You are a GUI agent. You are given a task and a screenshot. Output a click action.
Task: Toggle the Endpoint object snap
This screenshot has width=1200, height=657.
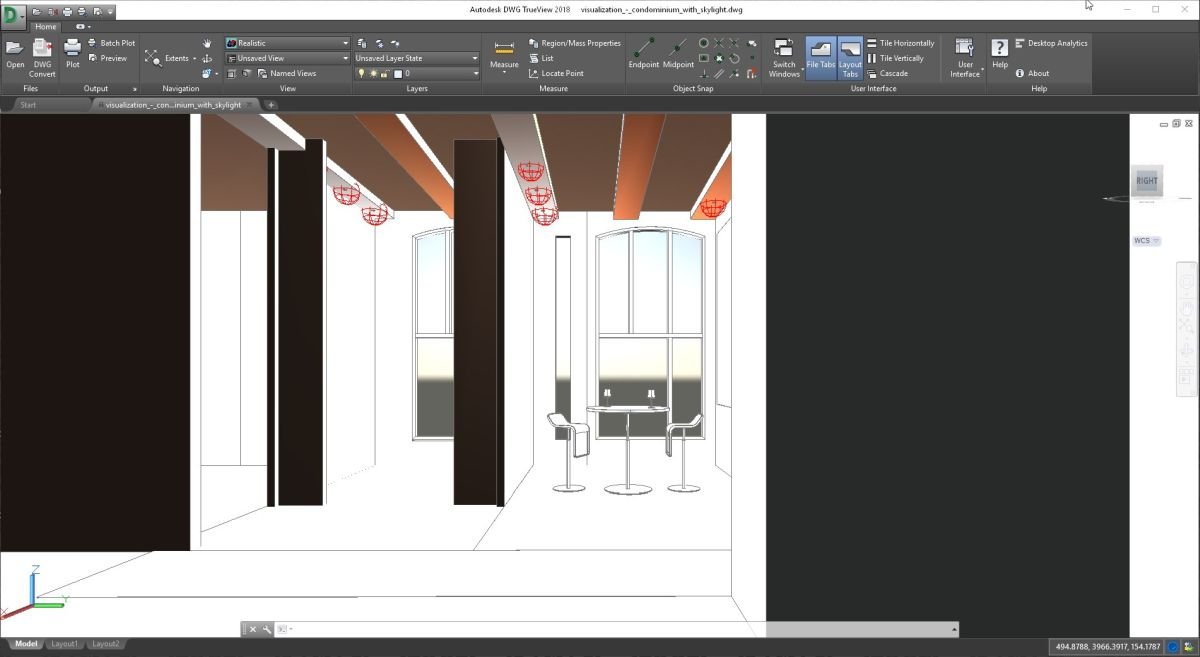pyautogui.click(x=643, y=57)
